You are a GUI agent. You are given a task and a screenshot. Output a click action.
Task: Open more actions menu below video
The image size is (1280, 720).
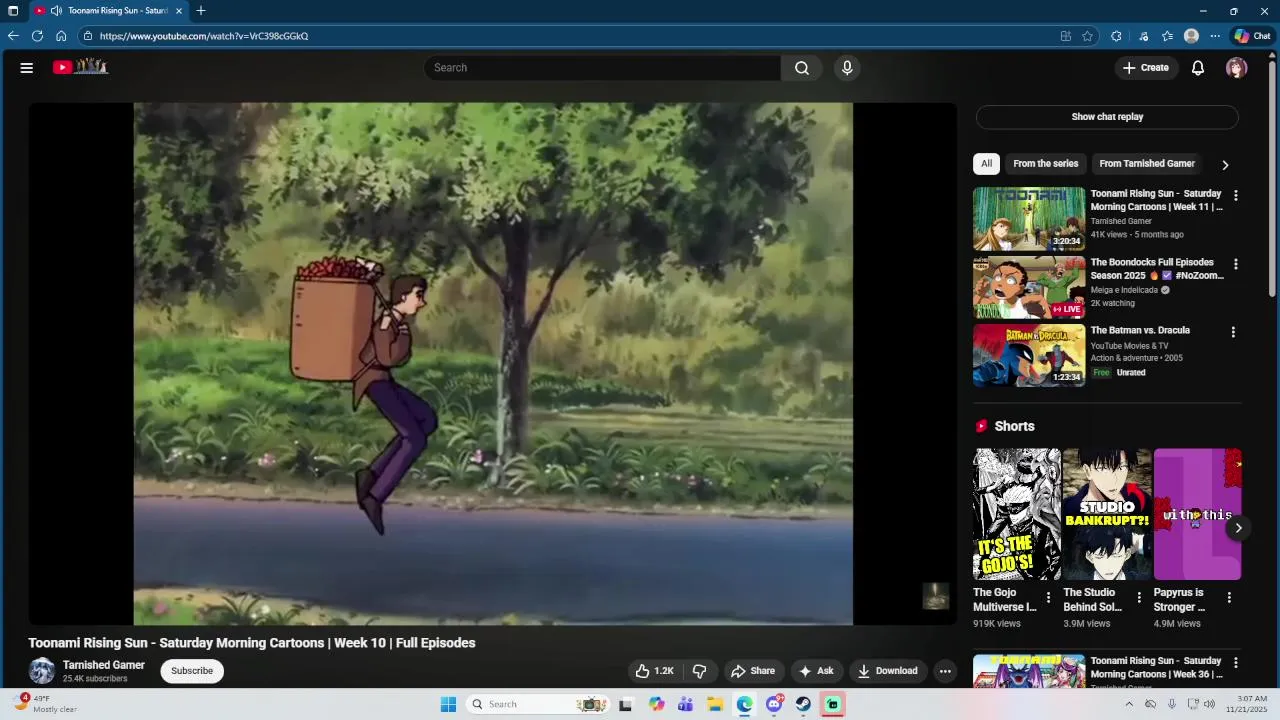[x=945, y=671]
